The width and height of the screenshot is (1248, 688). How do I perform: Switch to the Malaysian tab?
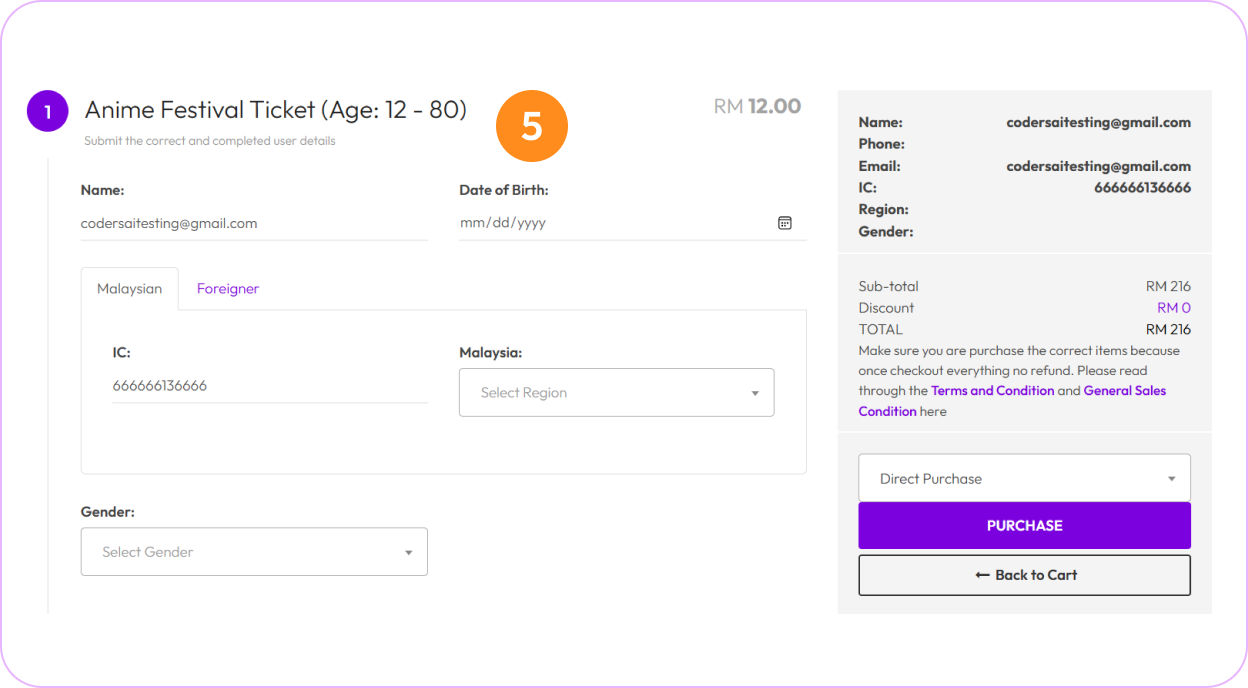(129, 289)
